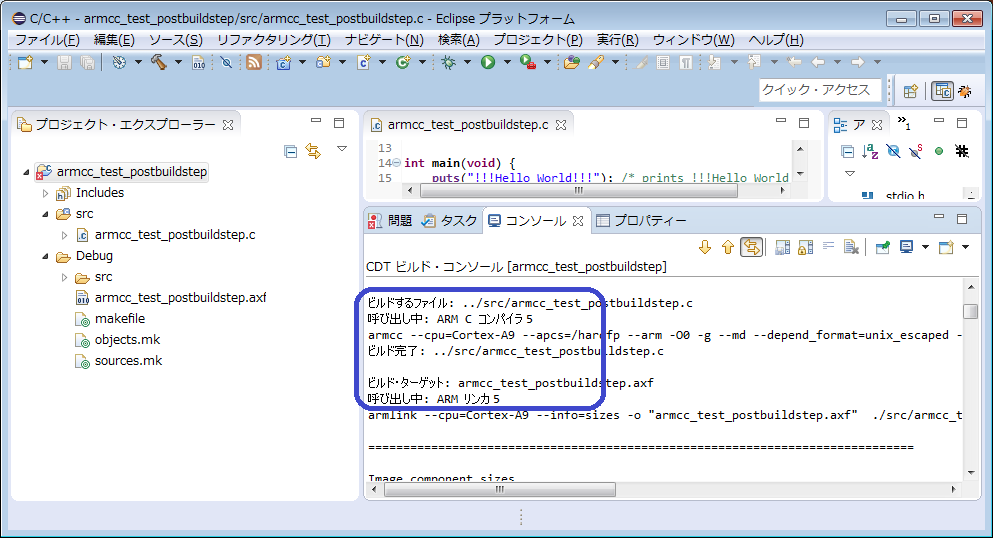This screenshot has width=993, height=538.
Task: Click the New class green C icon
Action: coord(403,62)
